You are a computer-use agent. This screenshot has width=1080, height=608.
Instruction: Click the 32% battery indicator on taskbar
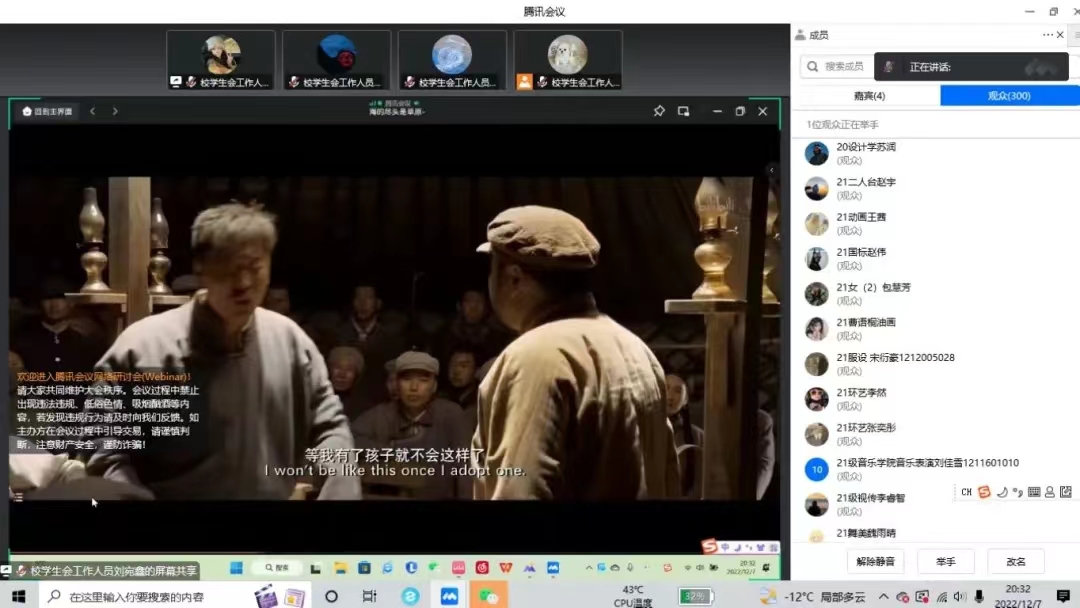point(694,596)
